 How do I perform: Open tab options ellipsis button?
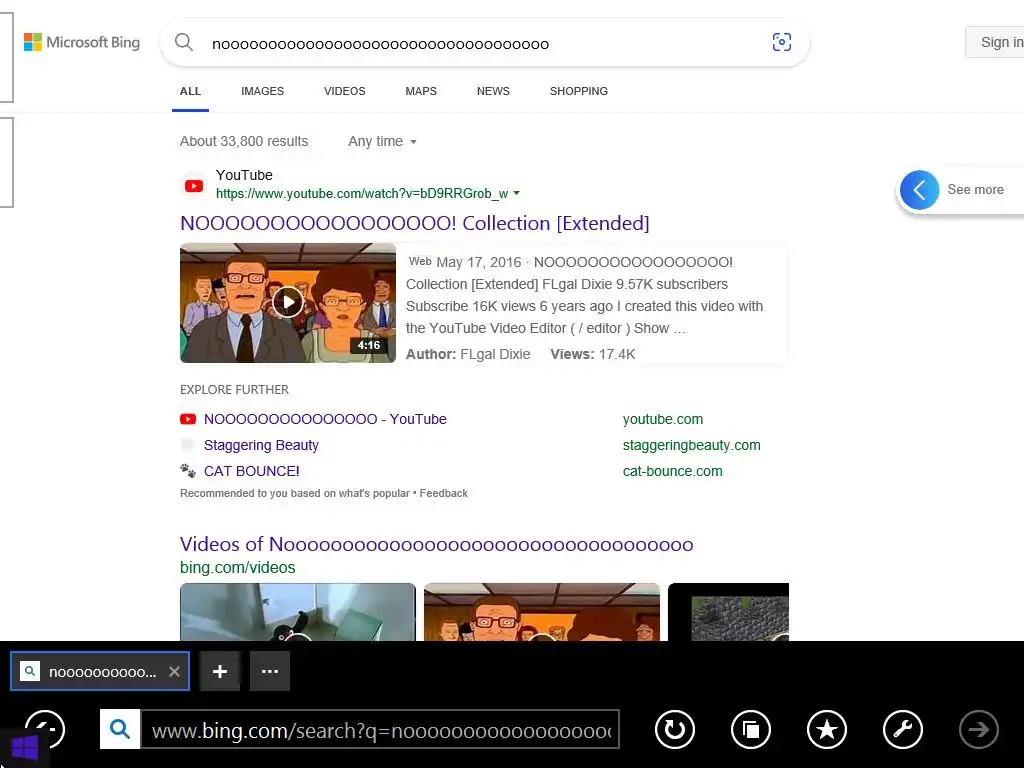click(270, 671)
